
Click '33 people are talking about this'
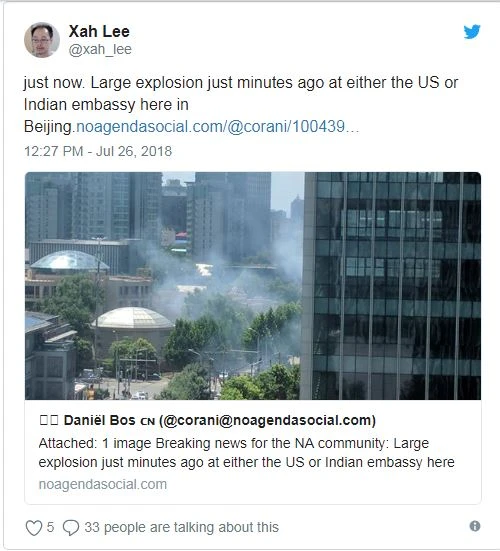[181, 527]
